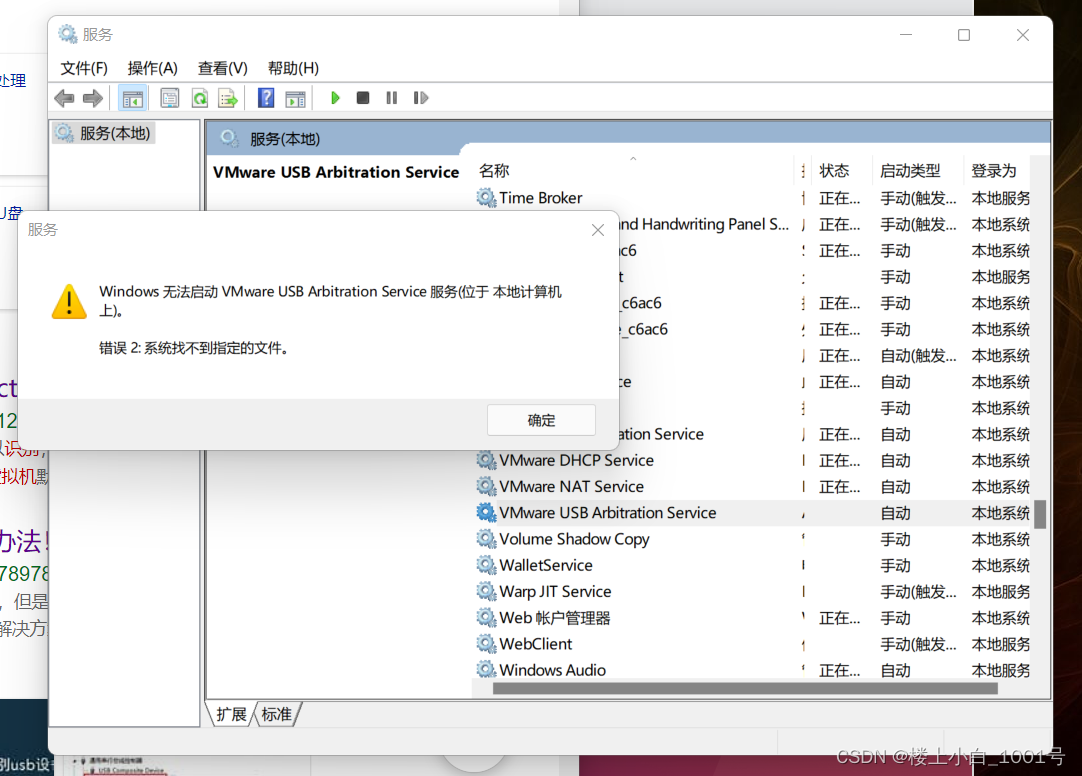1082x776 pixels.
Task: Select the Web 帐户管理器 service row
Action: pyautogui.click(x=752, y=617)
